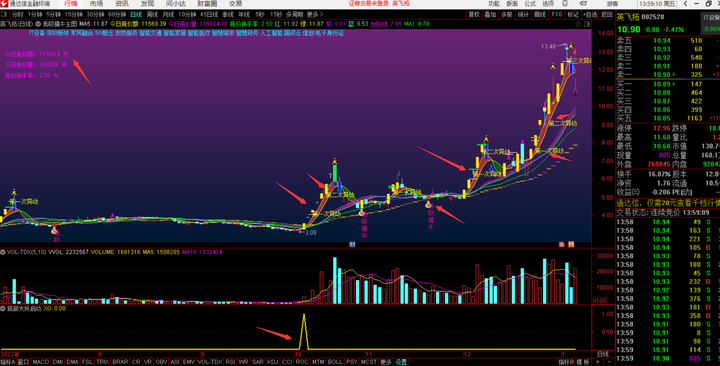Viewport: 720px width, 366px height.
Task: Open indicator 设置 at bottom bar
Action: [401, 362]
